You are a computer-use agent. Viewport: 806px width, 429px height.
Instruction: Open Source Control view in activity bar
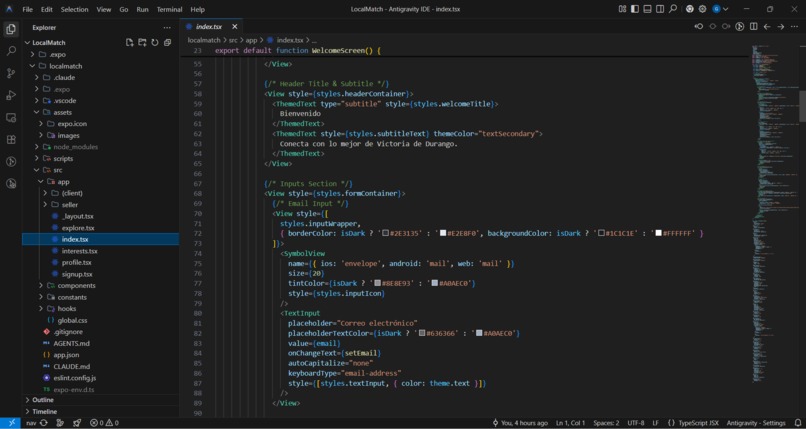click(11, 73)
